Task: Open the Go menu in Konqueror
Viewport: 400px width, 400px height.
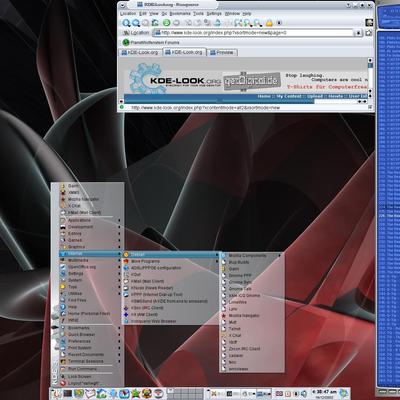Action: click(164, 14)
